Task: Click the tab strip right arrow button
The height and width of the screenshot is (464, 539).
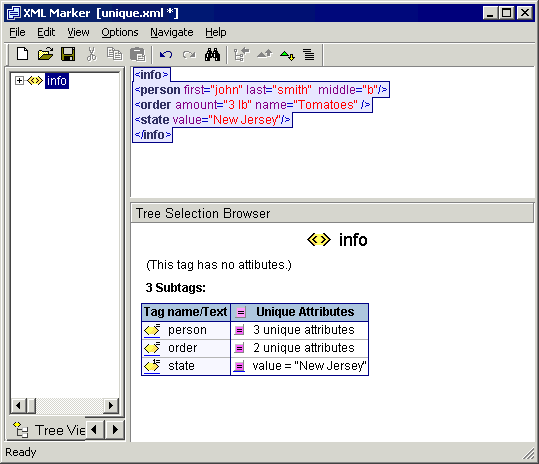Action: point(115,429)
